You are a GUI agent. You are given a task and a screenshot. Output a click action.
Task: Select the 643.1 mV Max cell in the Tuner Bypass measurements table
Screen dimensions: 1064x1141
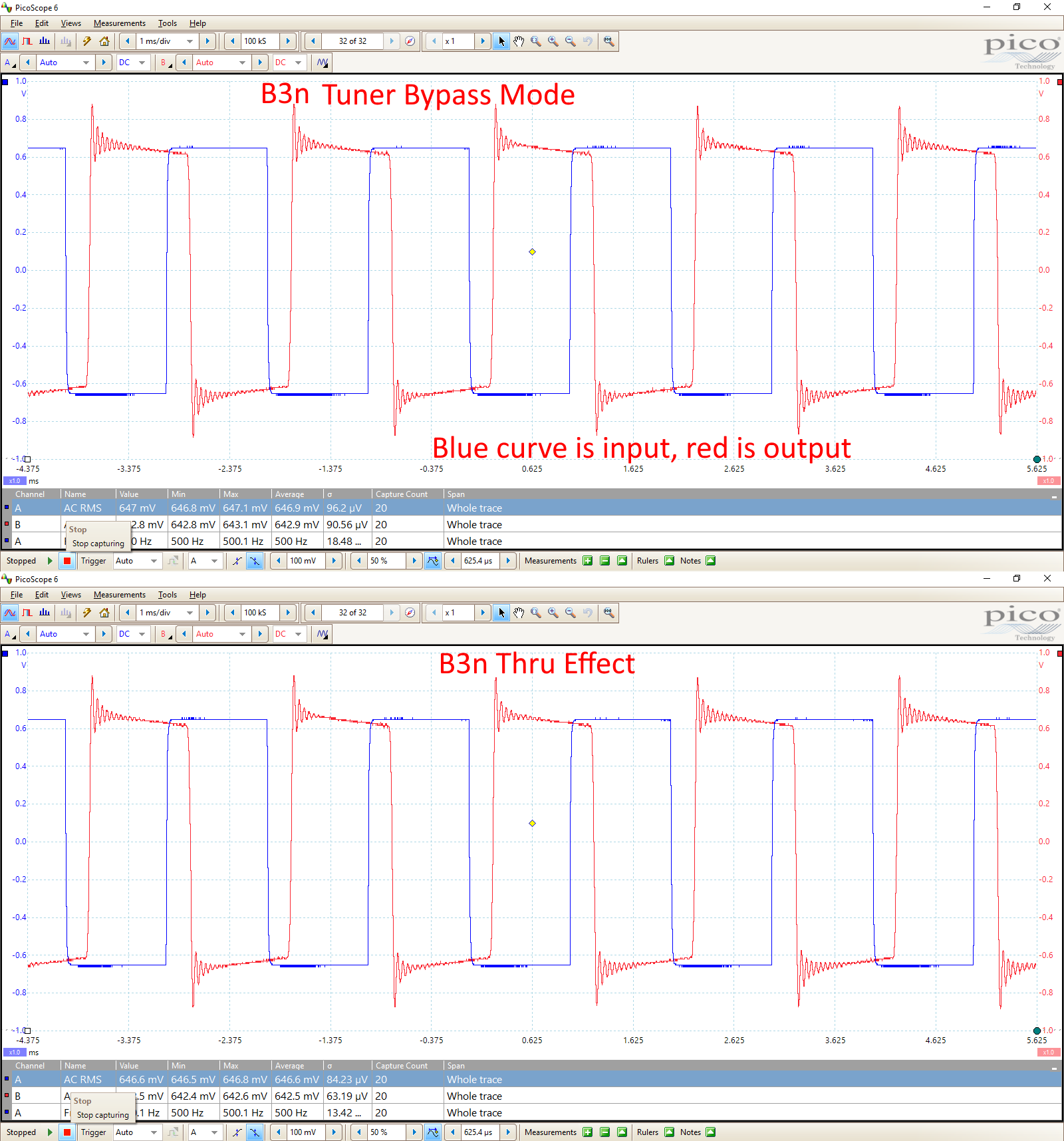click(245, 525)
